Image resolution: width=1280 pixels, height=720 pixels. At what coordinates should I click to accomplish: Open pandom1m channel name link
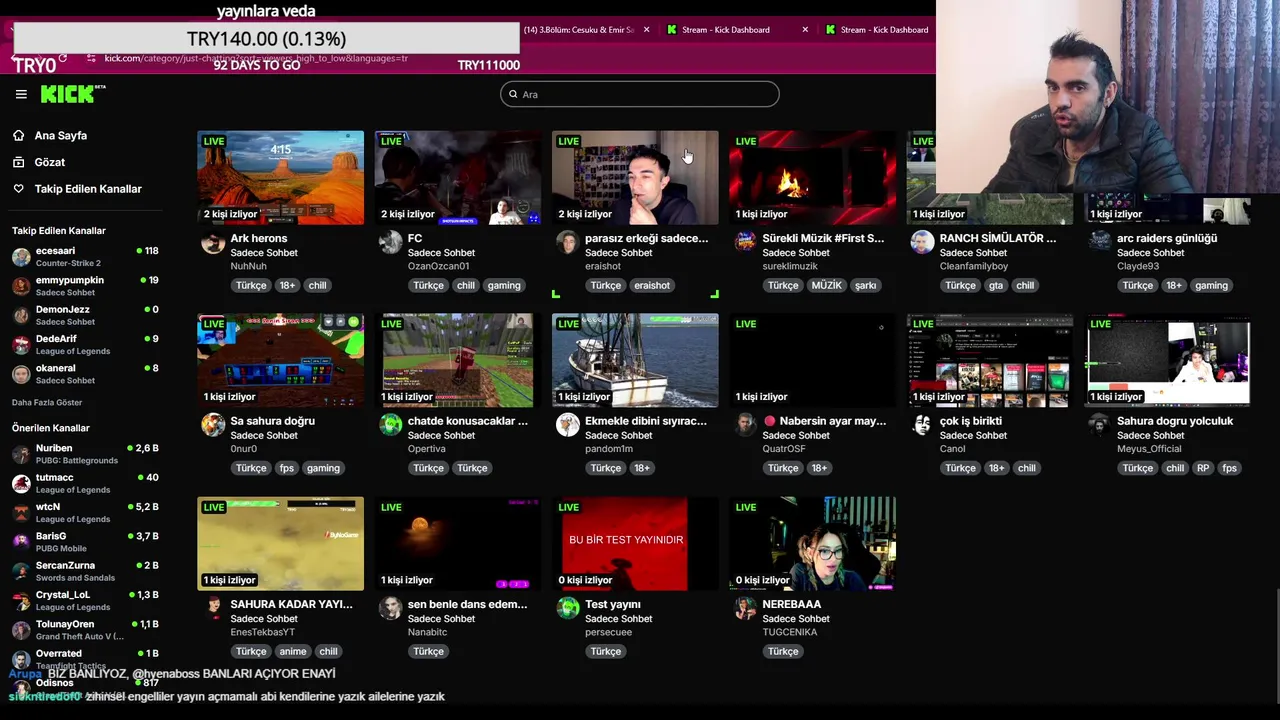[609, 449]
